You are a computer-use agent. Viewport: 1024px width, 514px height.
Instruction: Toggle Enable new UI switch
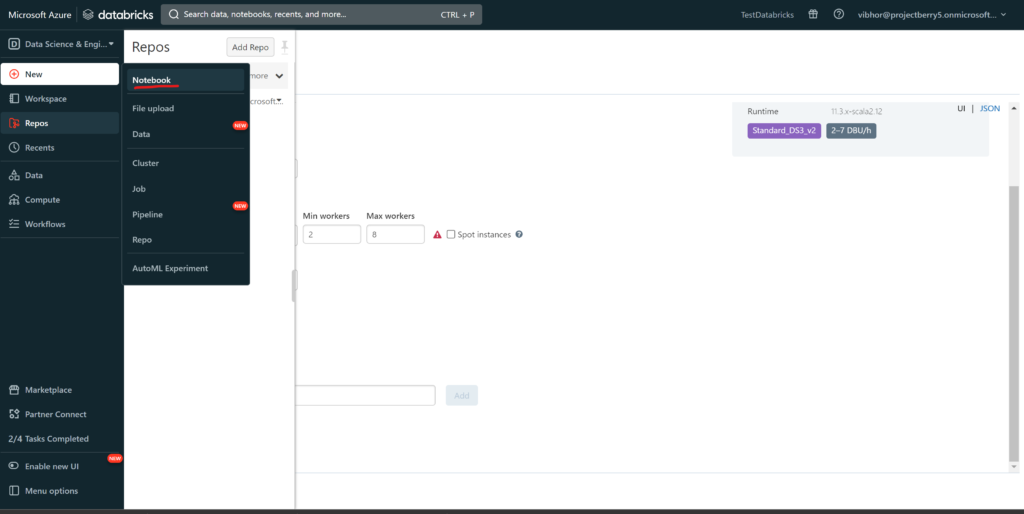point(14,466)
